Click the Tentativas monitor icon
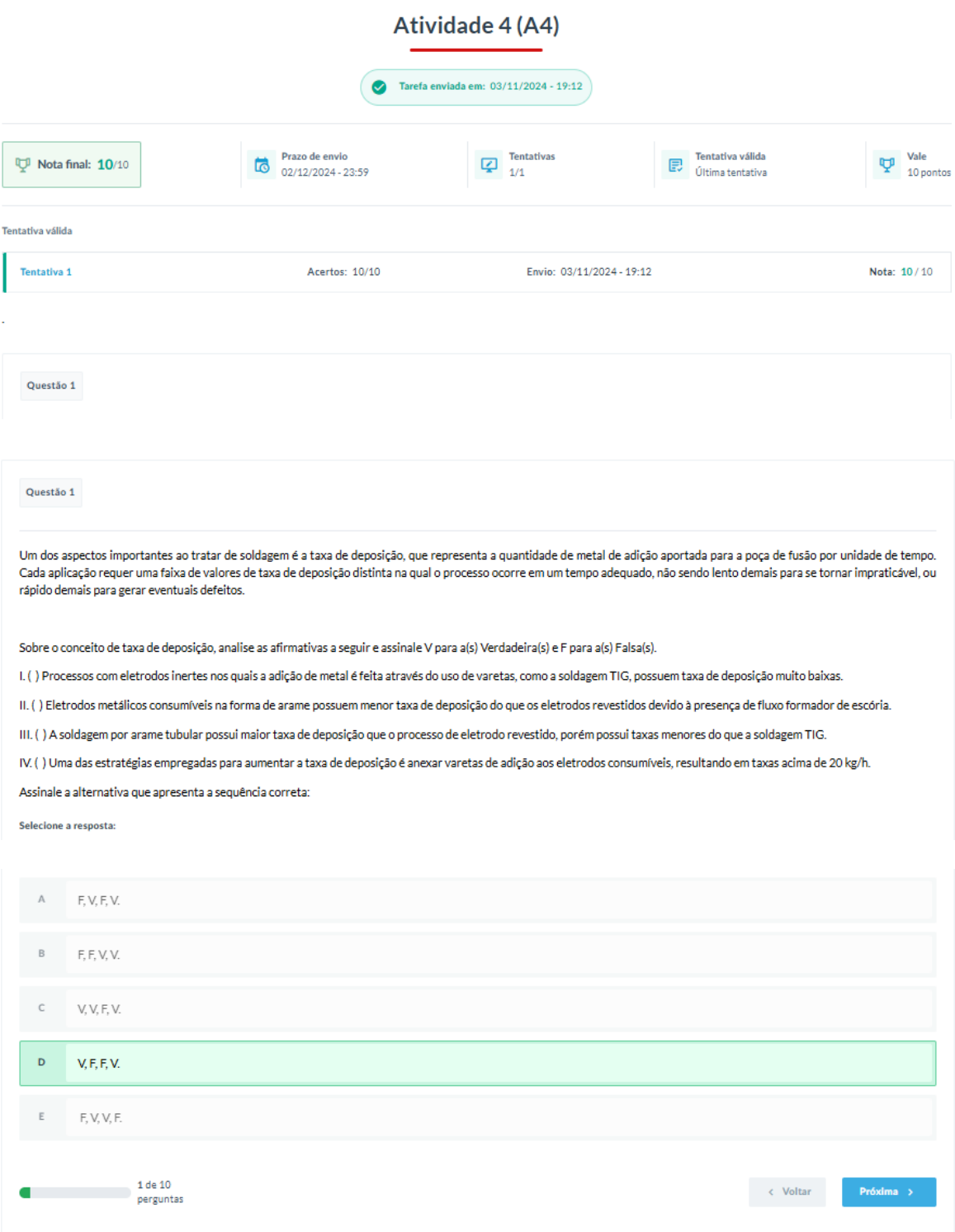Viewport: 955px width, 1232px height. [x=489, y=165]
